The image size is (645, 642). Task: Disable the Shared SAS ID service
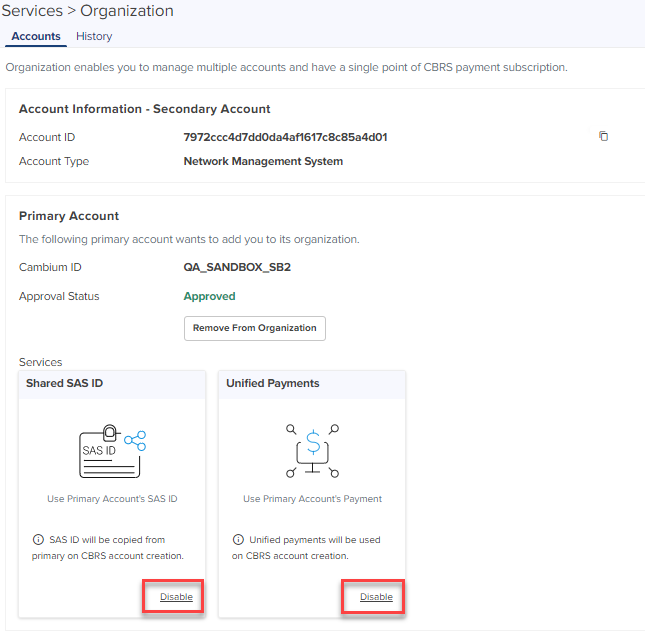pos(176,597)
